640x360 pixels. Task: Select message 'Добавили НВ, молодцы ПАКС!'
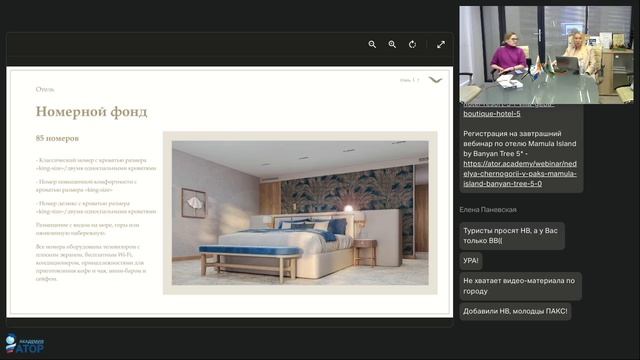(515, 311)
